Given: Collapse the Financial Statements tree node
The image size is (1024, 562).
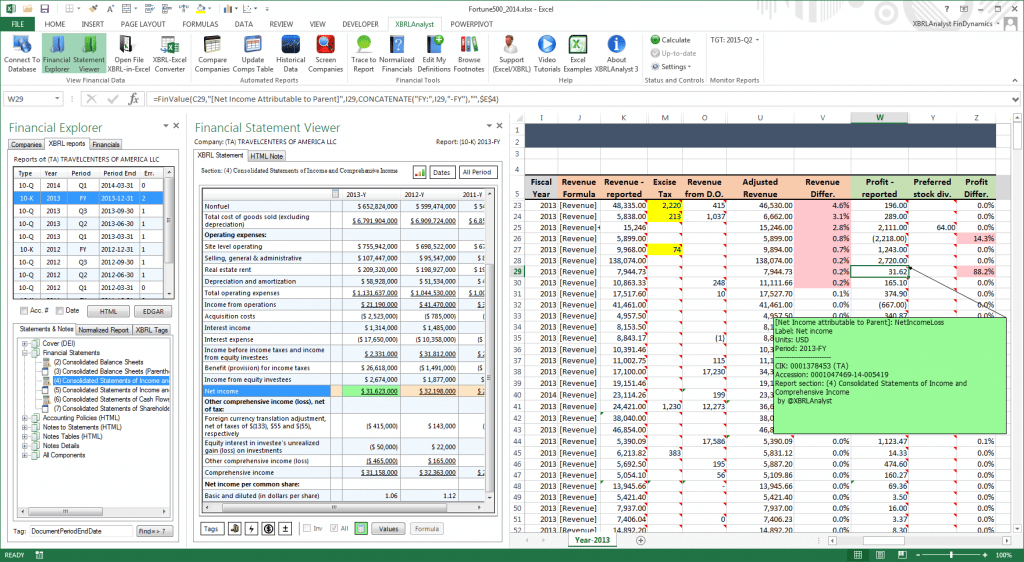Looking at the screenshot, I should [25, 352].
